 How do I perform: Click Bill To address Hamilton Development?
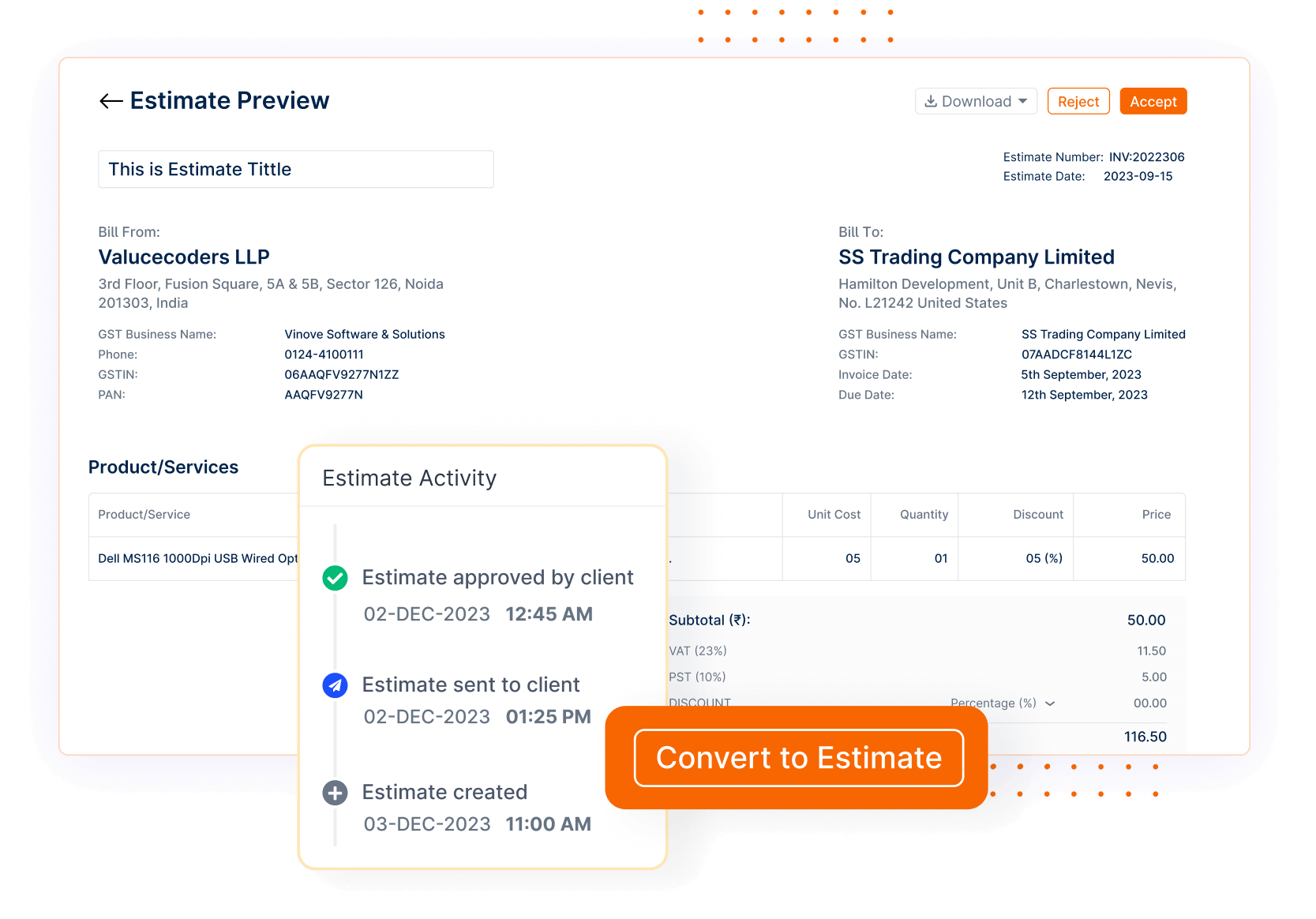tap(1007, 293)
